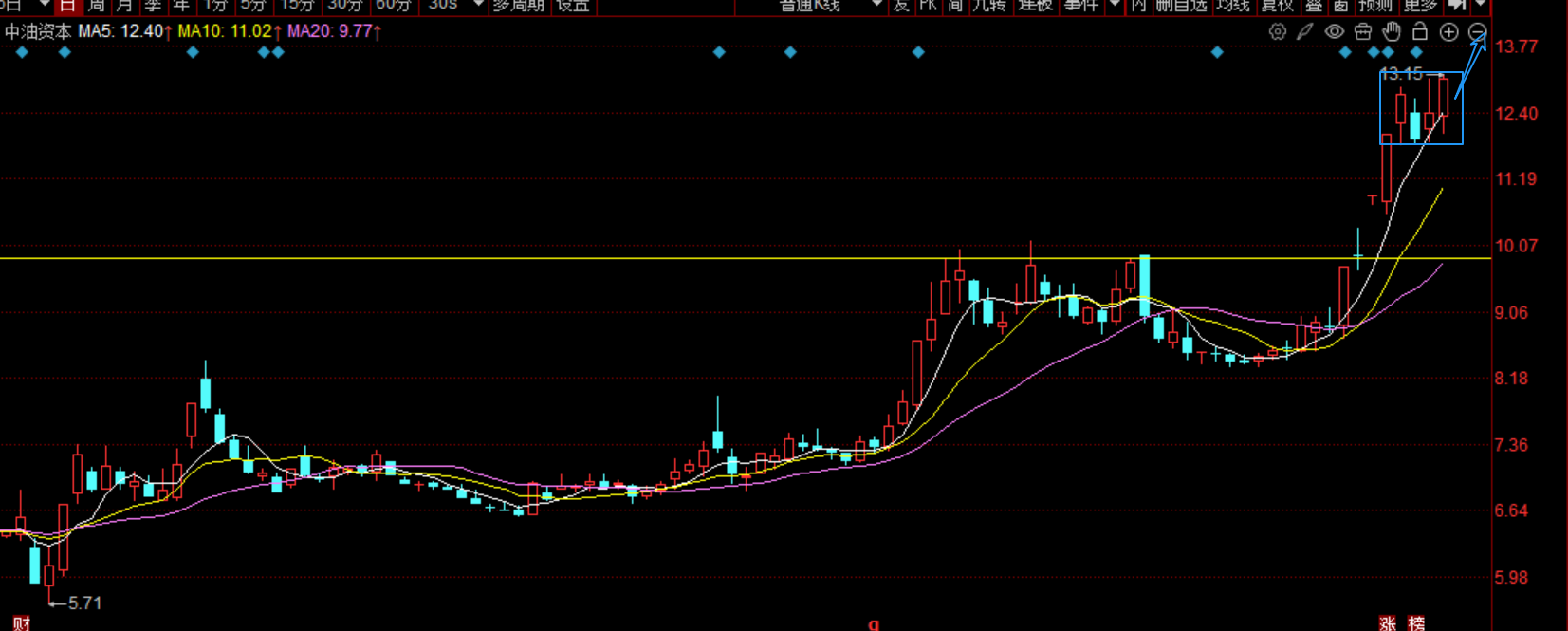This screenshot has width=1568, height=631.
Task: Click the 涨 marker at chart bottom
Action: [1388, 623]
